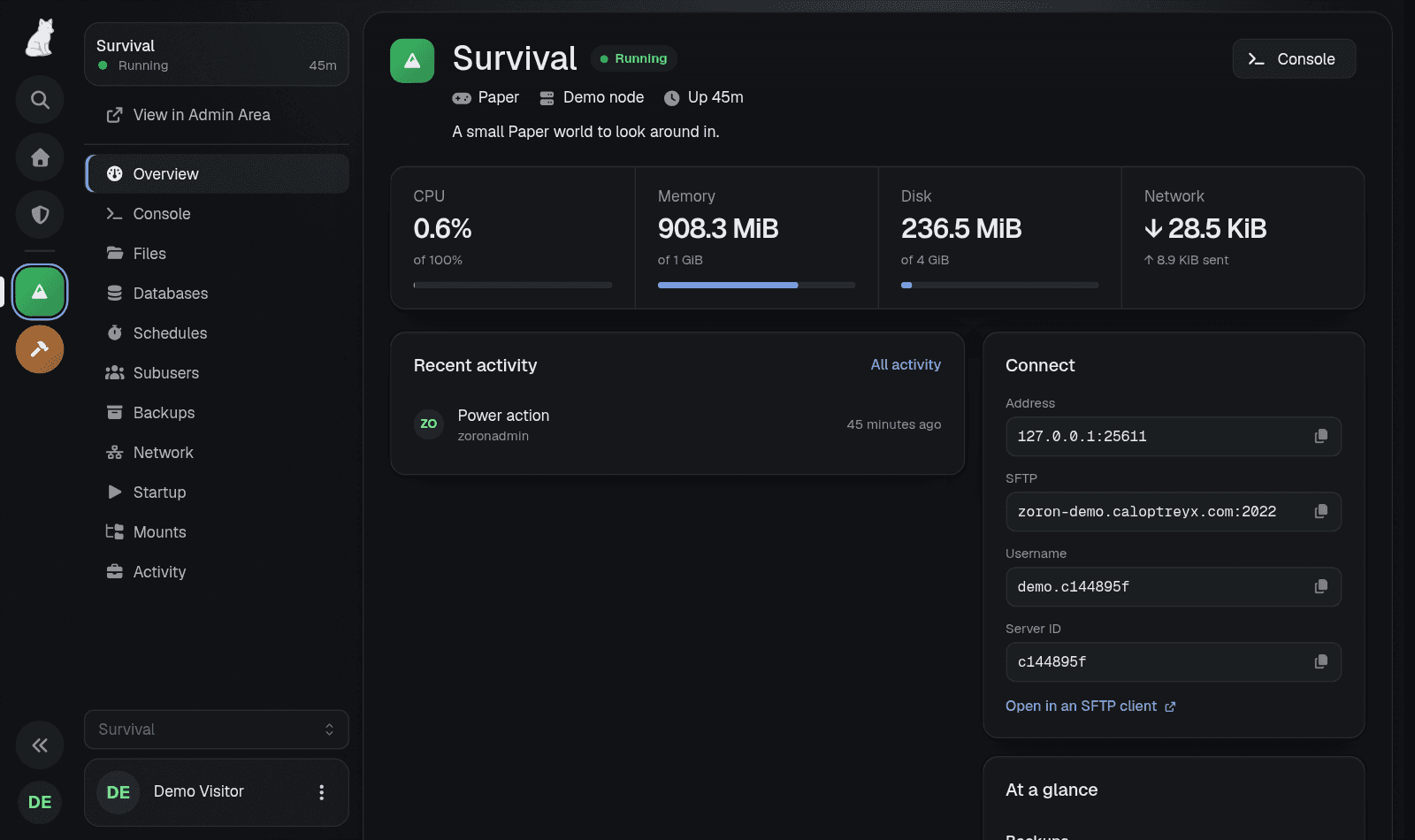1415x840 pixels.
Task: Click the CPU usage value 0.6%
Action: [442, 229]
